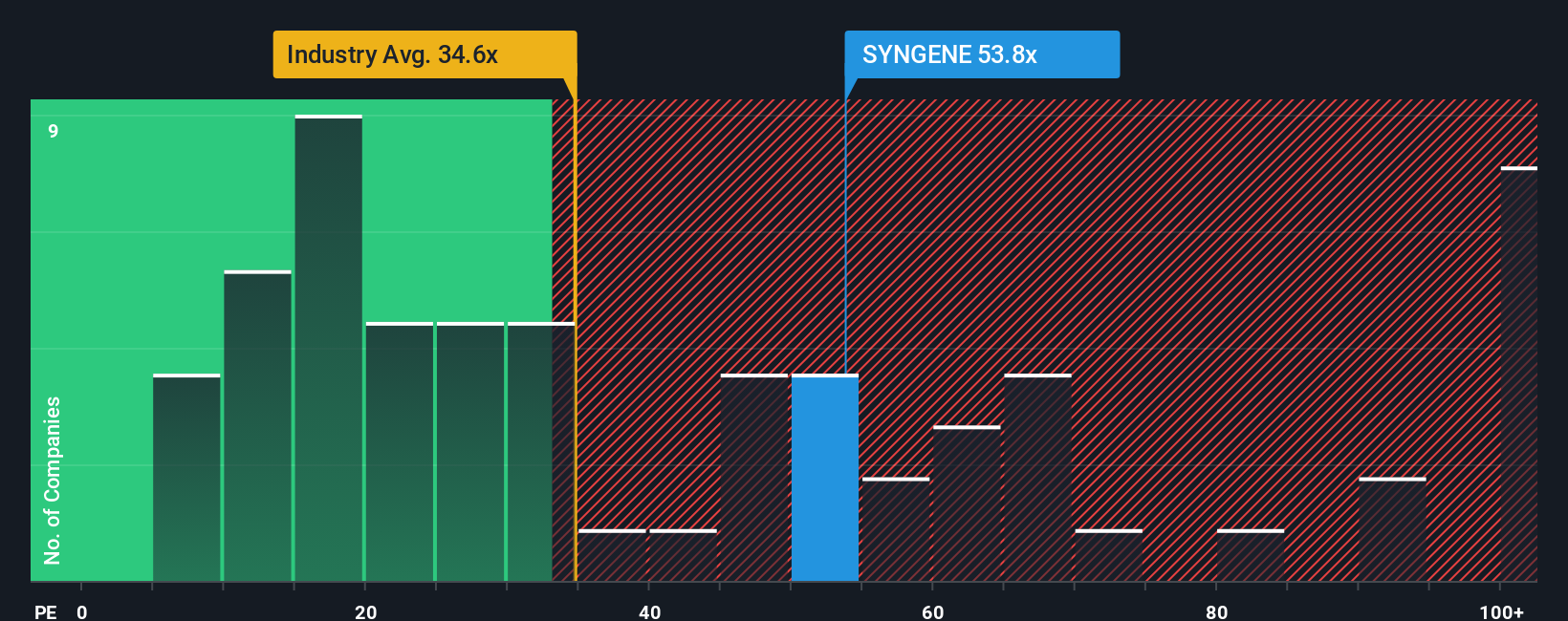Click the 100+ PE bar at far right

point(1519,374)
